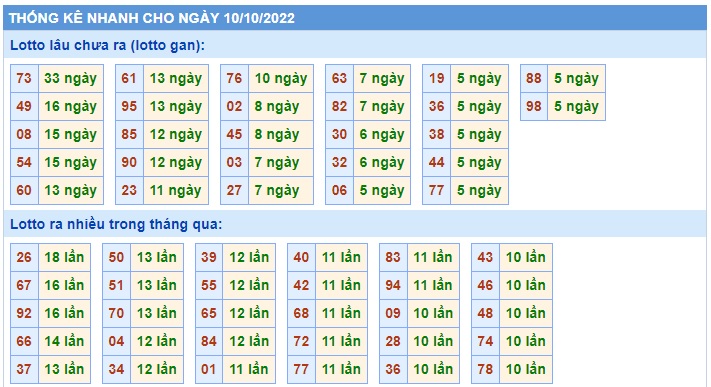
Task: Select the '14 lần' value
Action: point(64,342)
